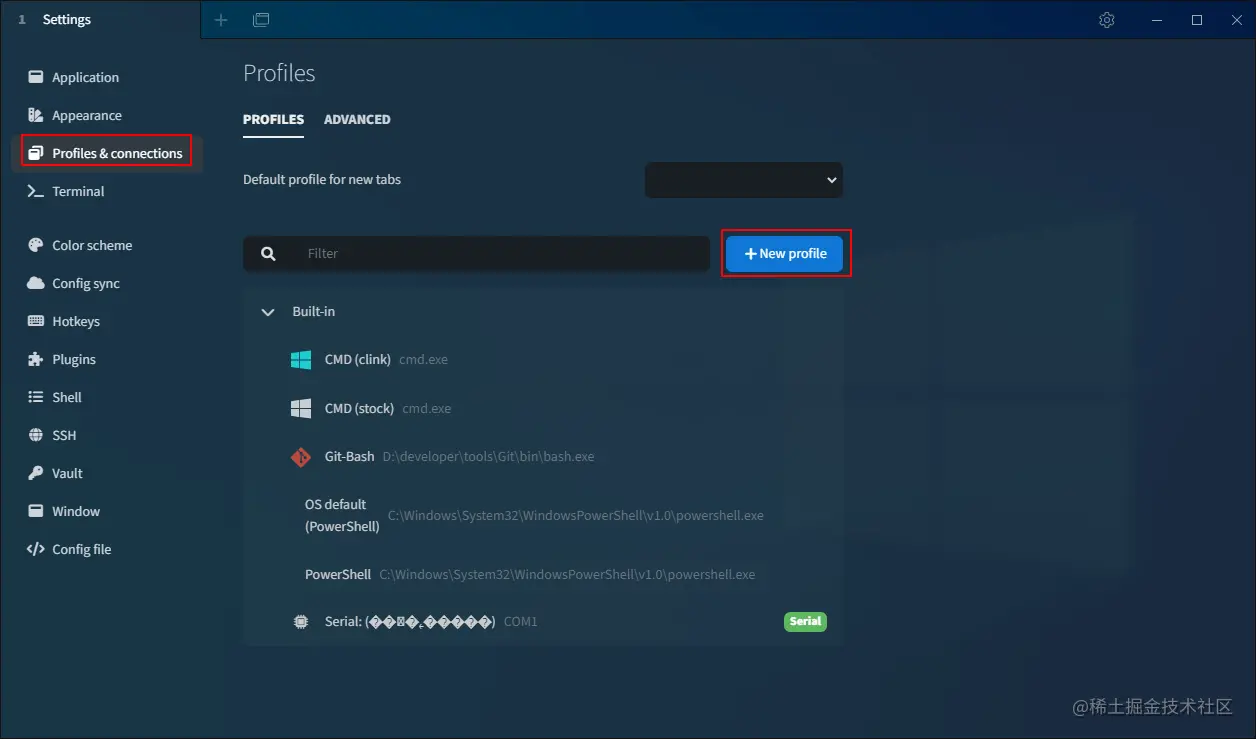Click the Color scheme palette icon
Viewport: 1256px width, 739px height.
pos(36,245)
